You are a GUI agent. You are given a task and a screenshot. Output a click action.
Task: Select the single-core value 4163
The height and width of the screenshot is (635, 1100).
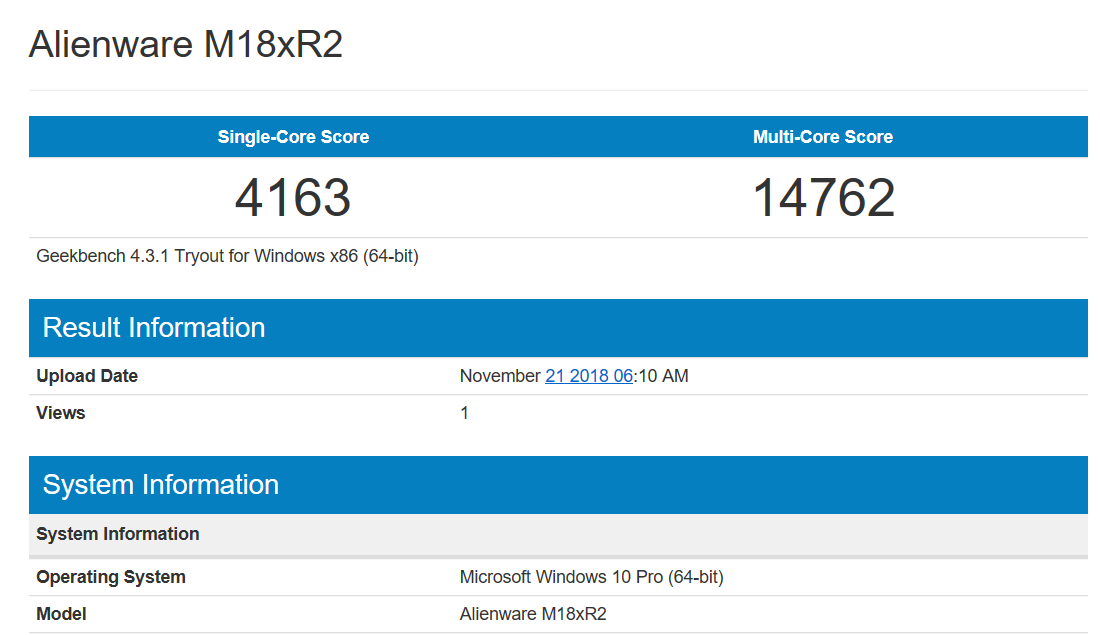point(293,198)
